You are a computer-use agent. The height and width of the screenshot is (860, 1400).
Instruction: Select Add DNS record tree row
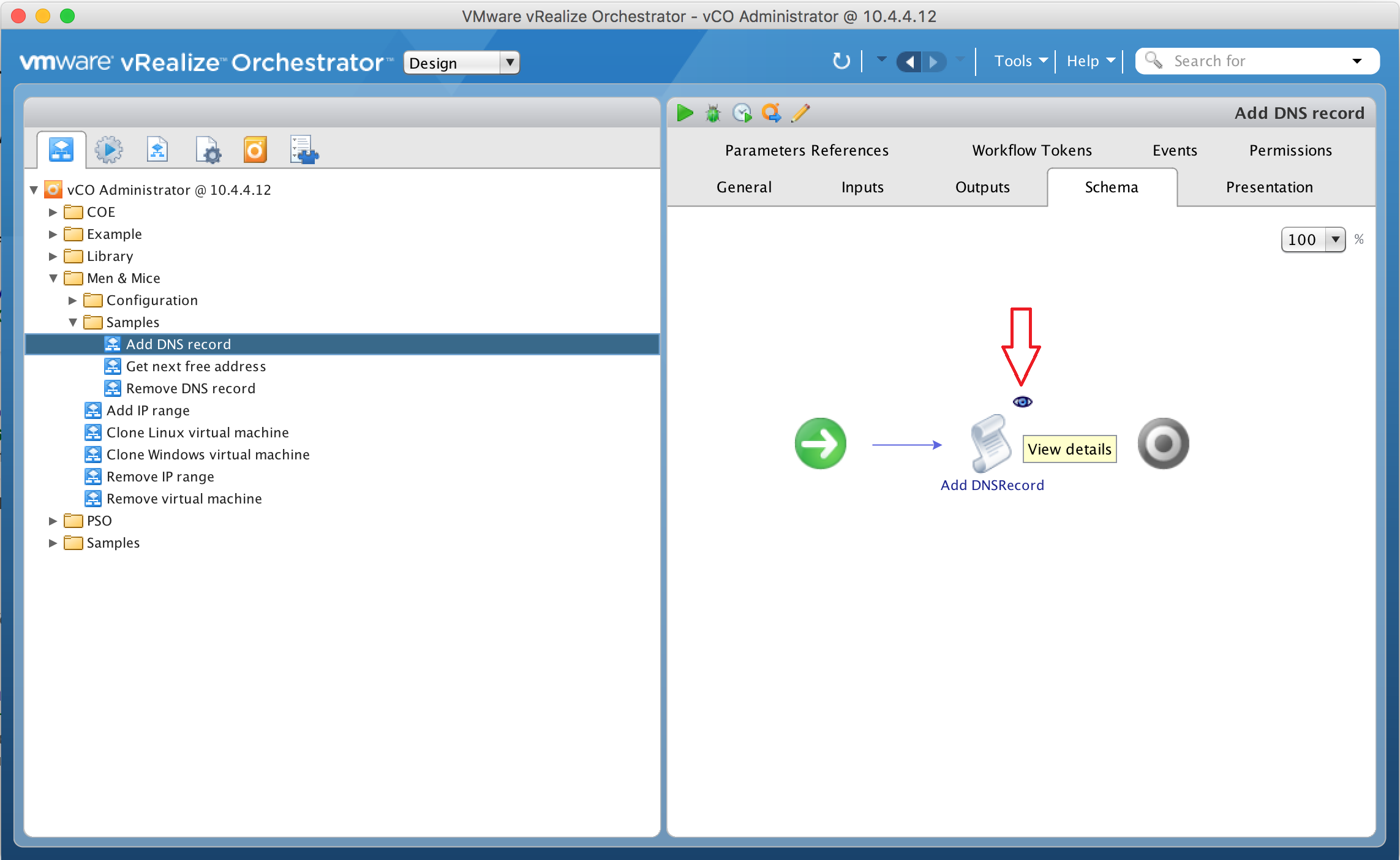342,344
